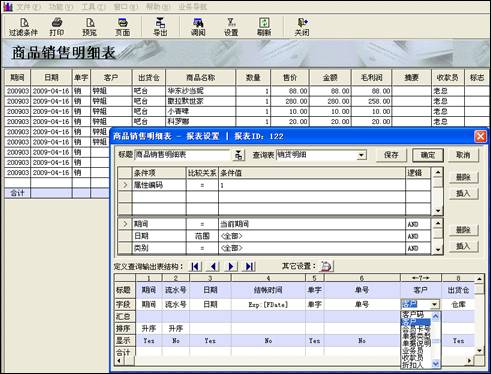
Task: Expand the 查询表 dropdown arrow
Action: pyautogui.click(x=361, y=155)
